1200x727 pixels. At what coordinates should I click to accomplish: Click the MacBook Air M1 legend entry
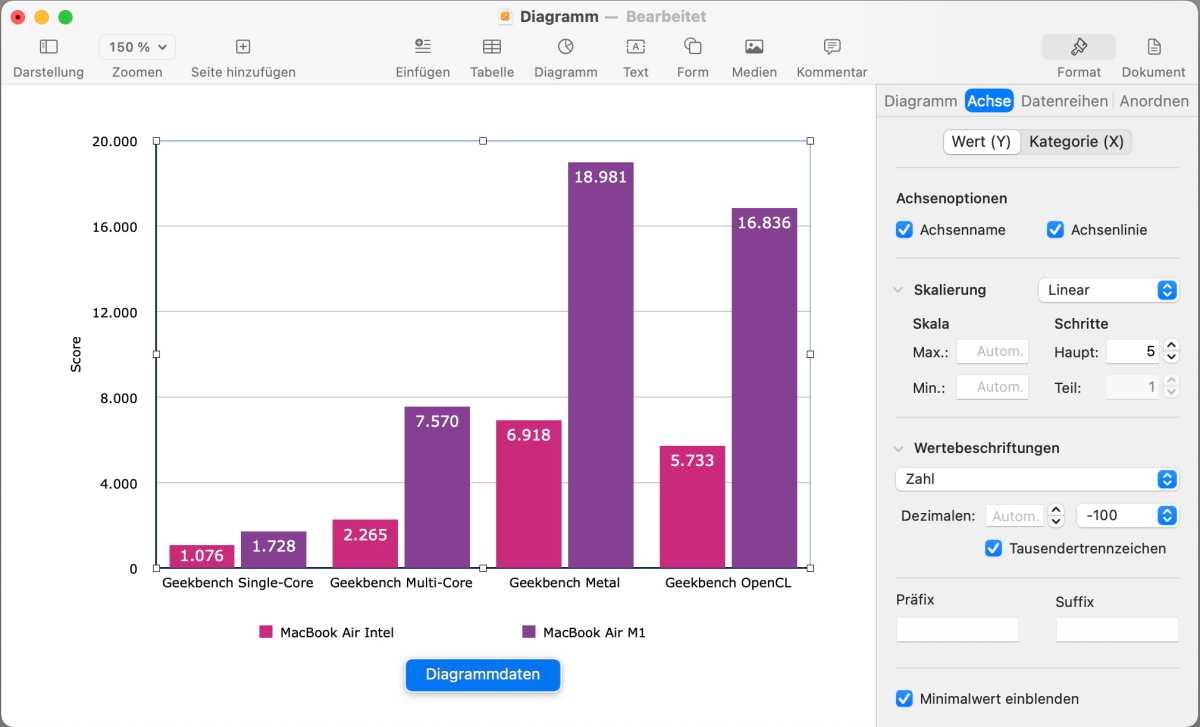tap(584, 632)
